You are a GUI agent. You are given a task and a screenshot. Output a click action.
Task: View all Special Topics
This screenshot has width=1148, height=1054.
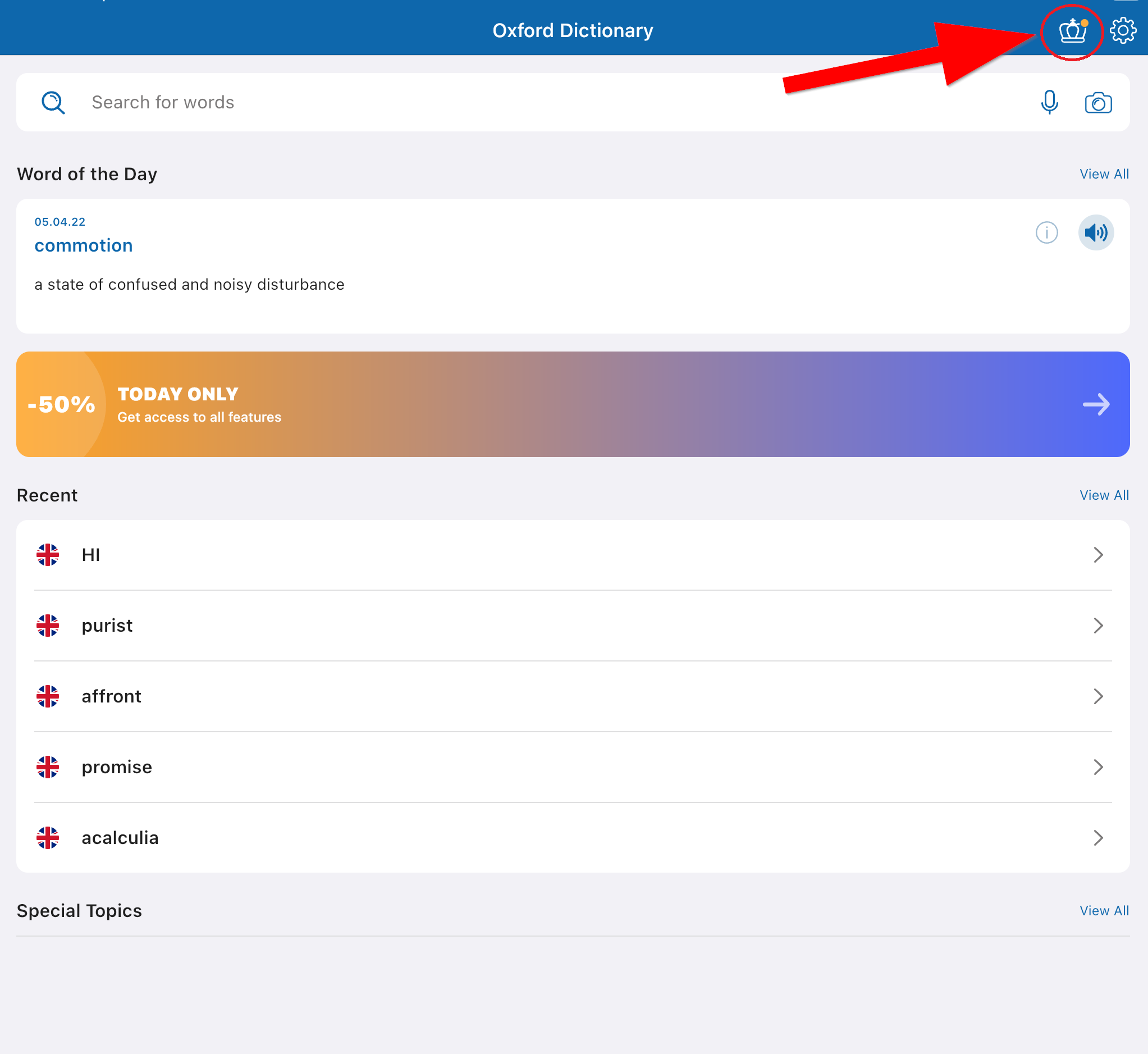coord(1104,911)
